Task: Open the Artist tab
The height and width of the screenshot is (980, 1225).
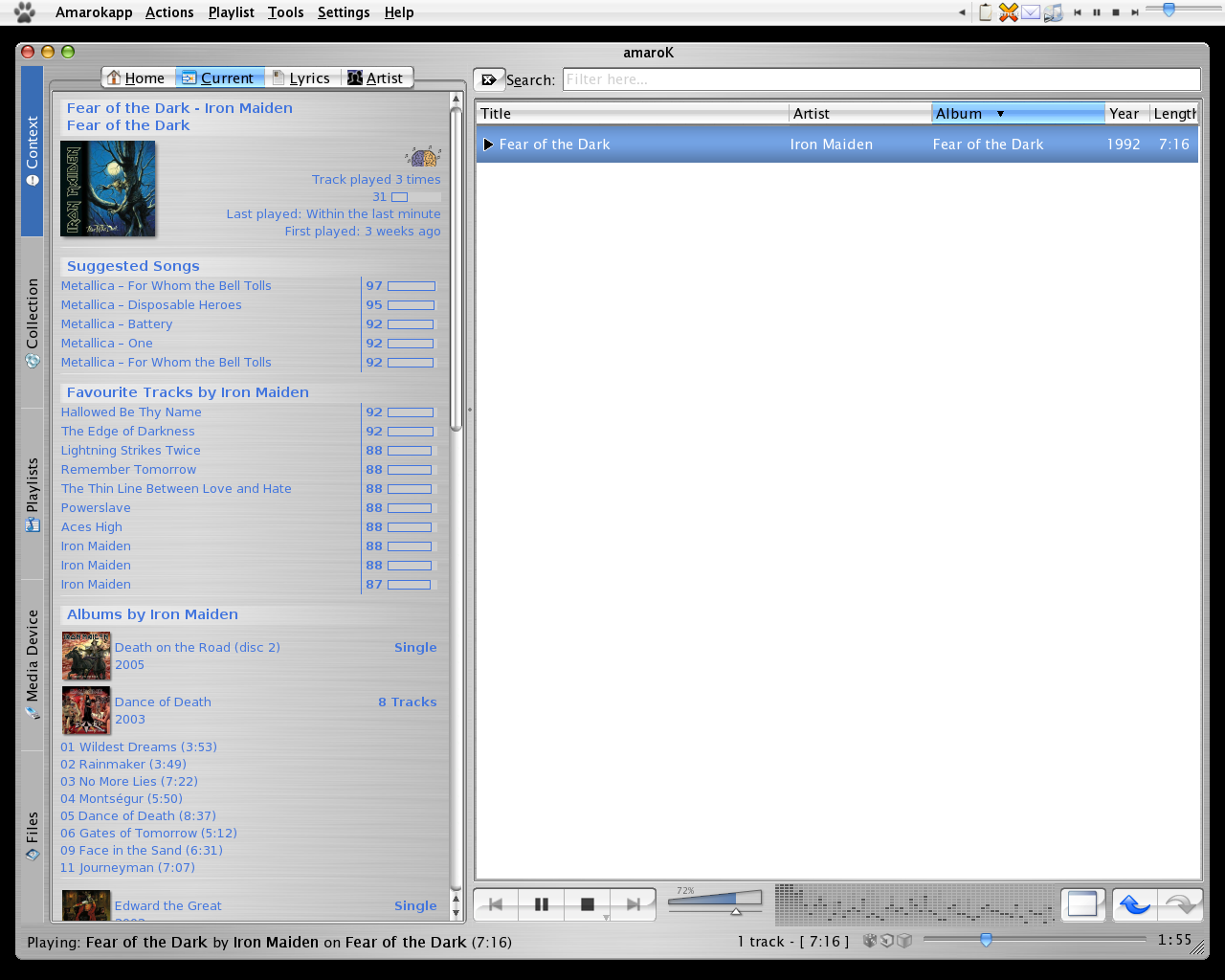Action: click(376, 78)
